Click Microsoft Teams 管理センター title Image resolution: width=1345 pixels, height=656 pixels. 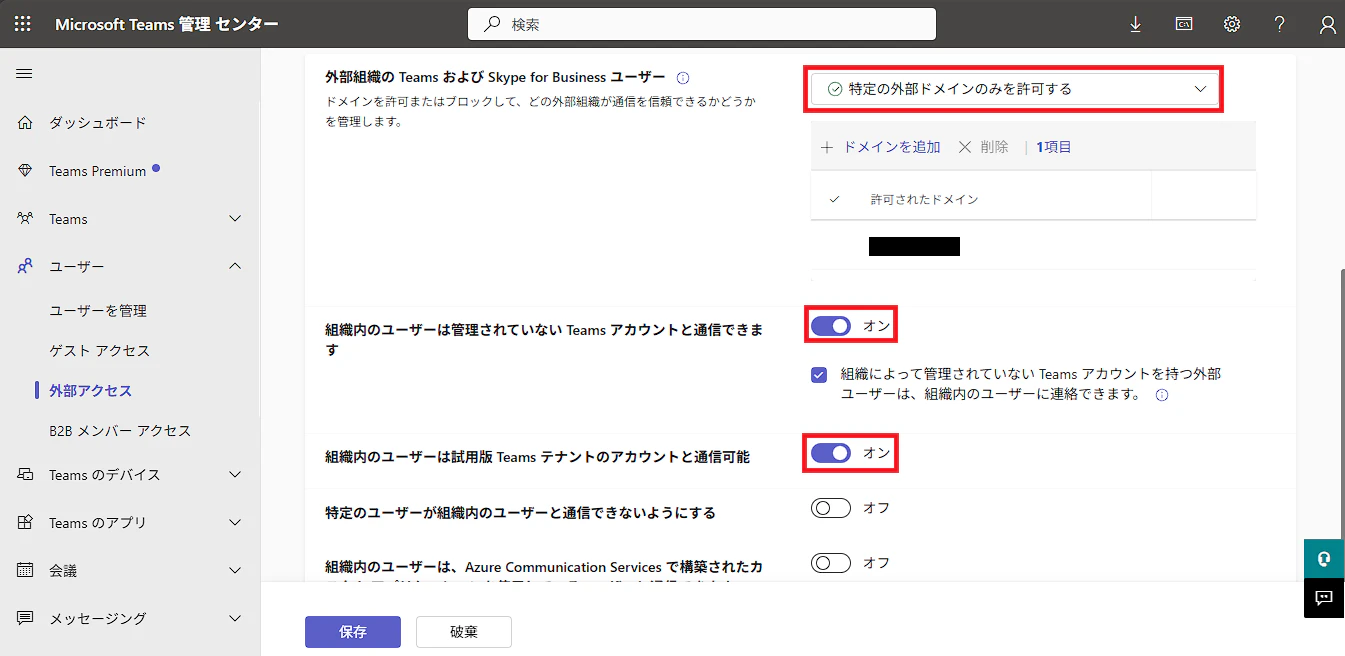[167, 24]
